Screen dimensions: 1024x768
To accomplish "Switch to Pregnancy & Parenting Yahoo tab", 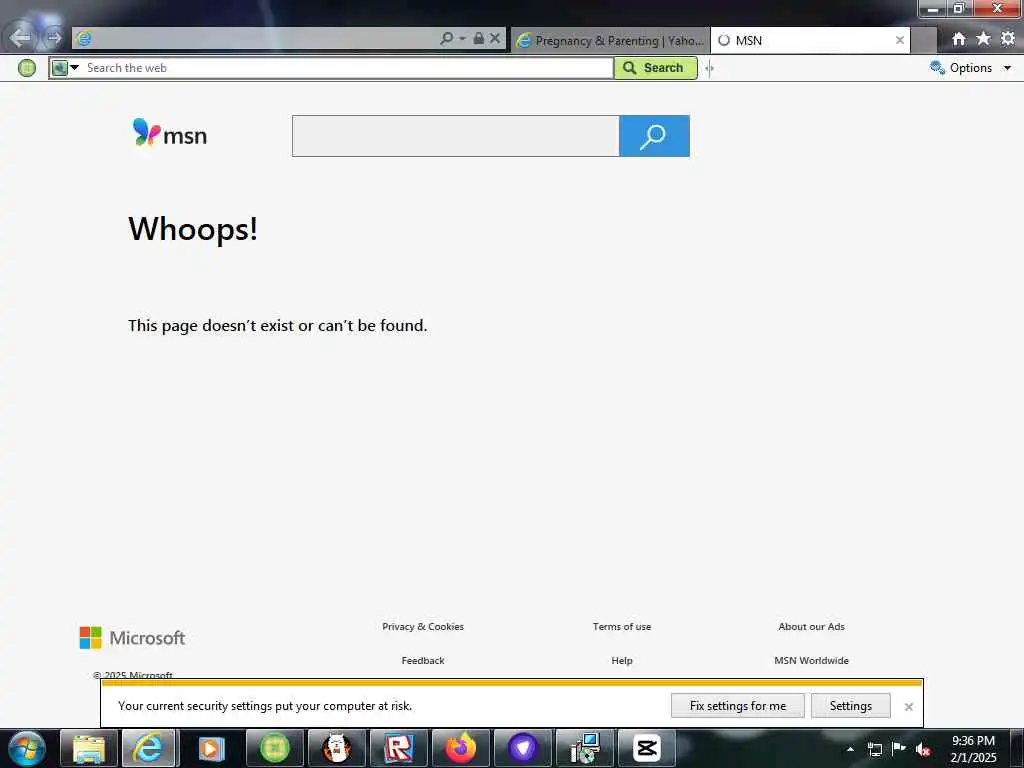I will (x=610, y=40).
